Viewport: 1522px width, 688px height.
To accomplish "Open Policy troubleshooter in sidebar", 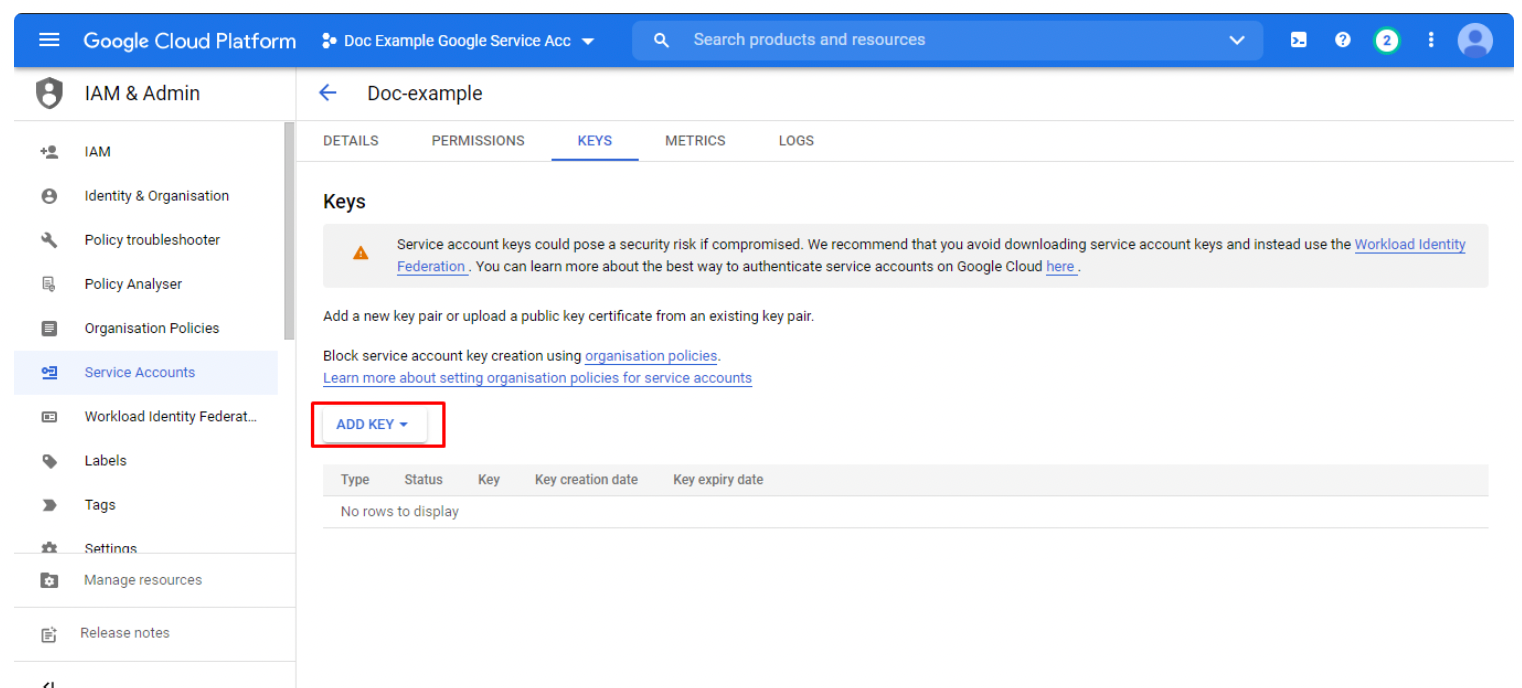I will pos(146,240).
